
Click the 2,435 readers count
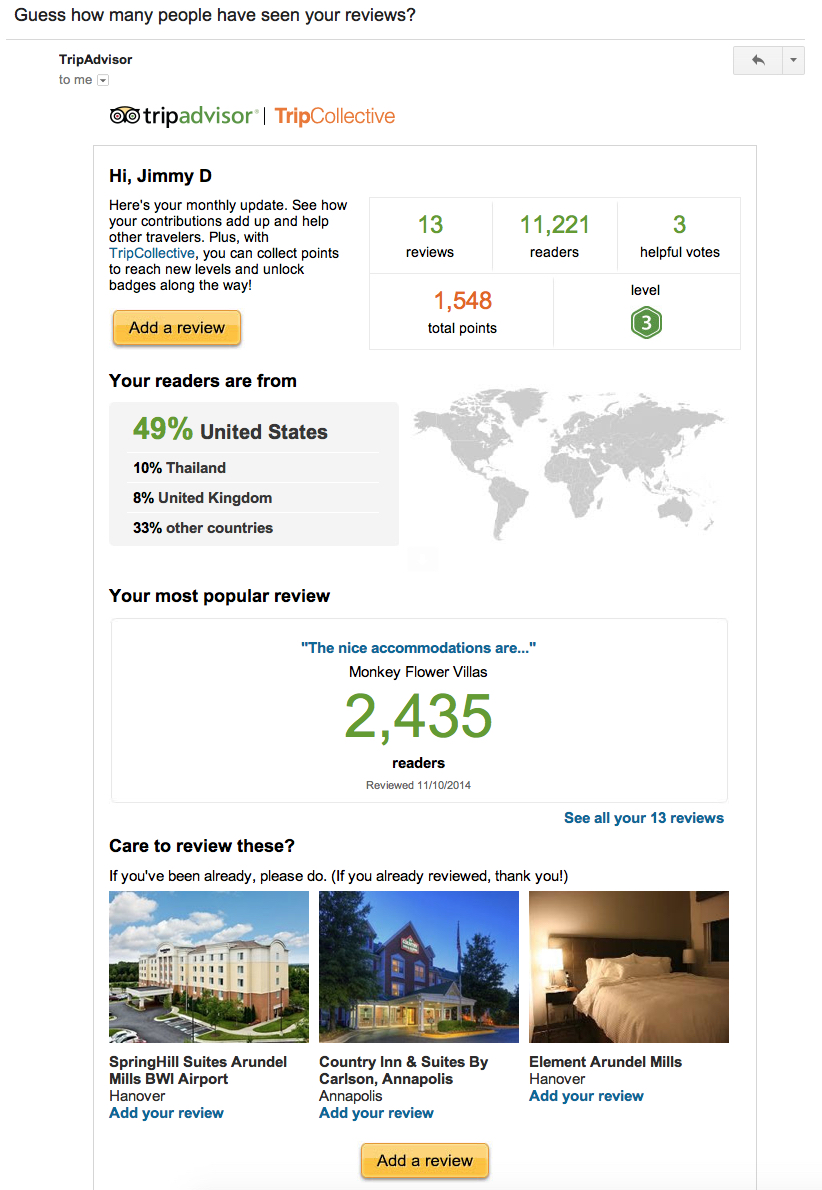tap(418, 716)
